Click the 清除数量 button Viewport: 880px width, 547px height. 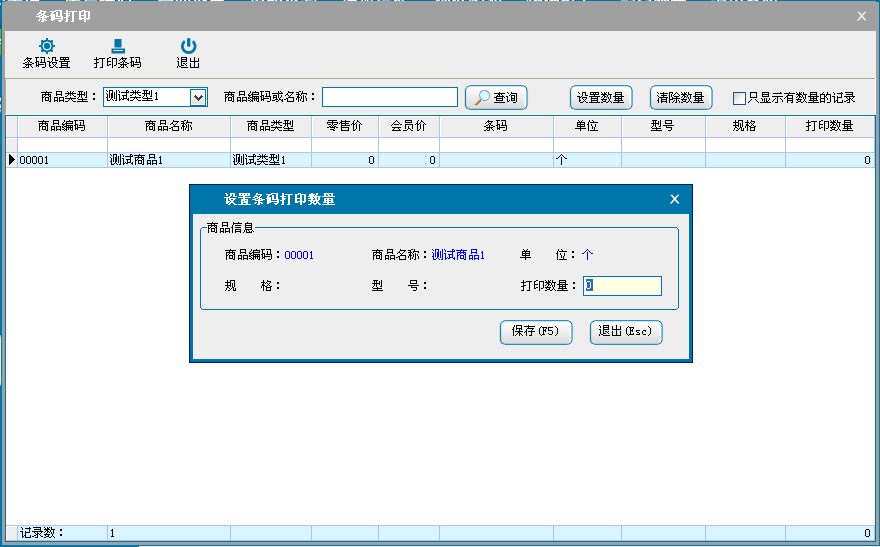pos(681,98)
